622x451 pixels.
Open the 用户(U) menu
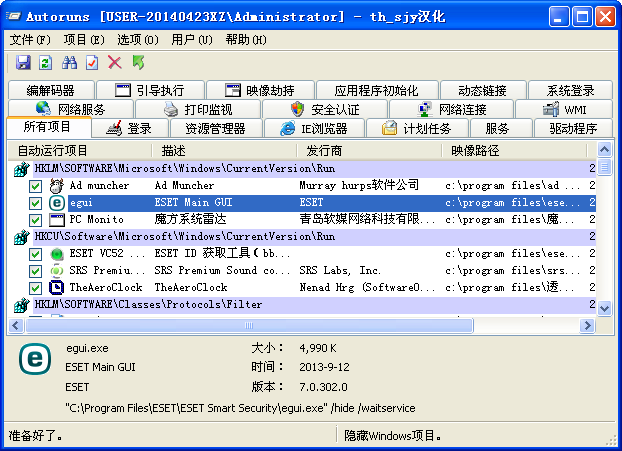click(192, 40)
